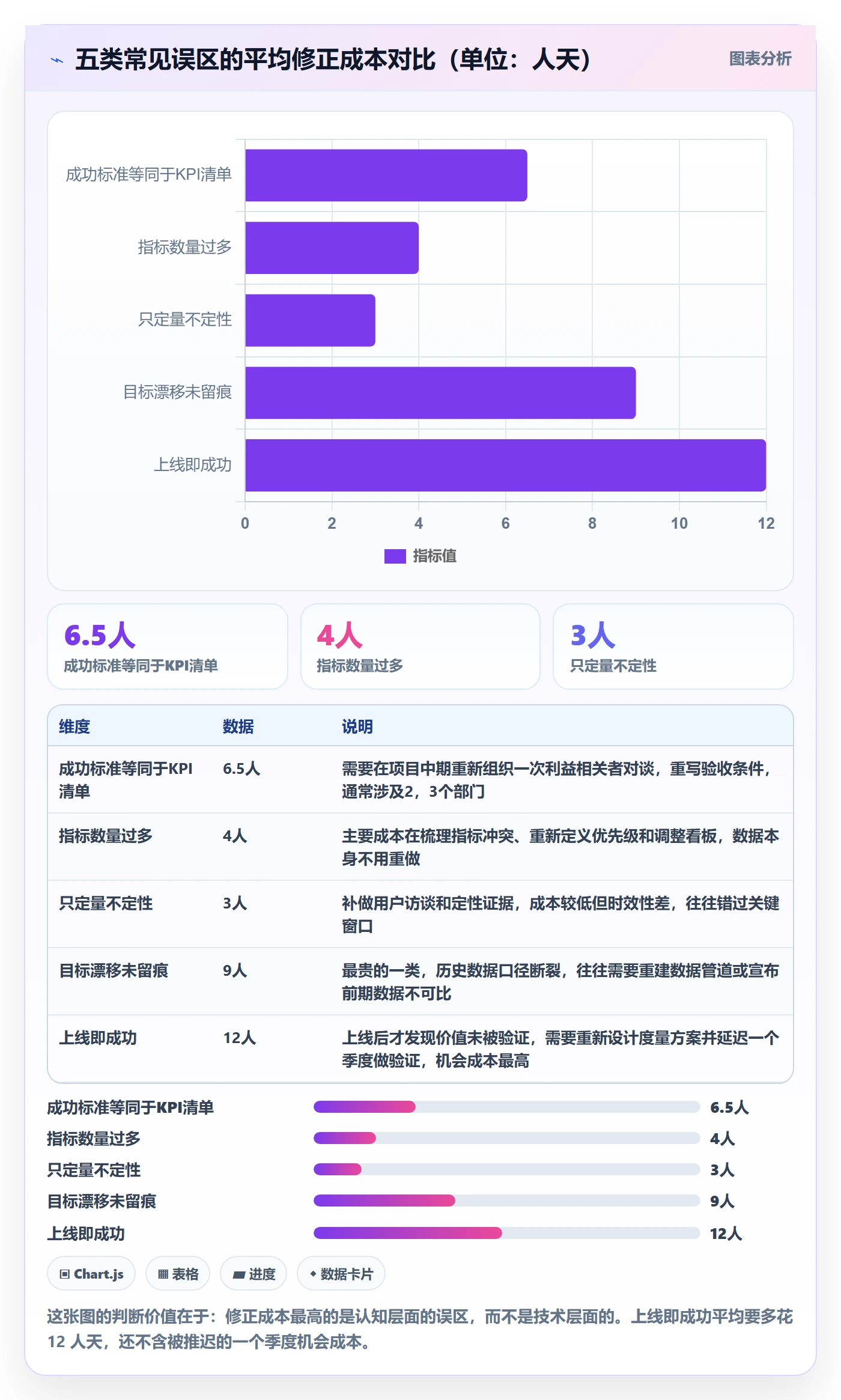Click the 指标数量过多 chart bar

click(x=332, y=248)
